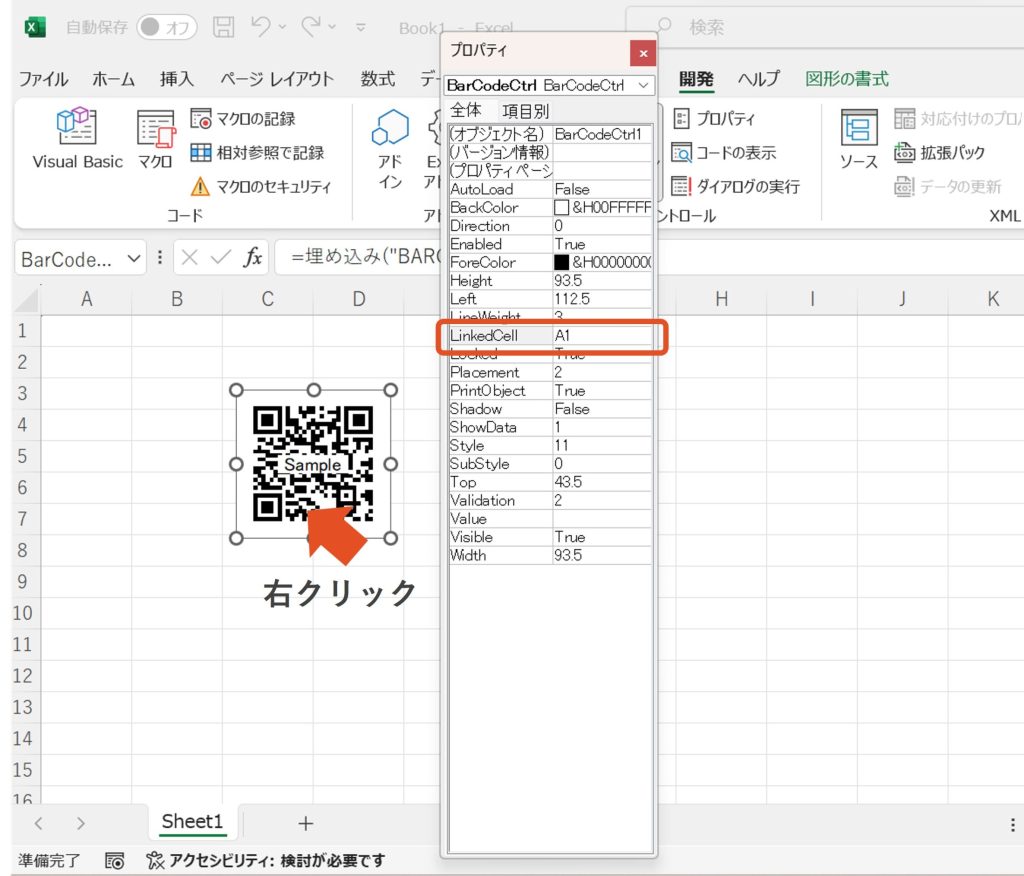Undo the last action
The image size is (1024, 876).
point(261,27)
